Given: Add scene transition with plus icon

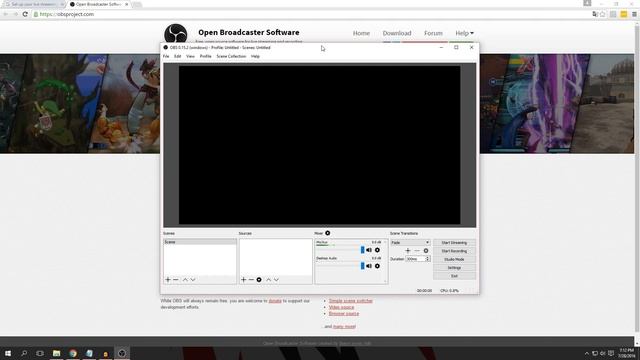Looking at the screenshot, I should point(408,251).
